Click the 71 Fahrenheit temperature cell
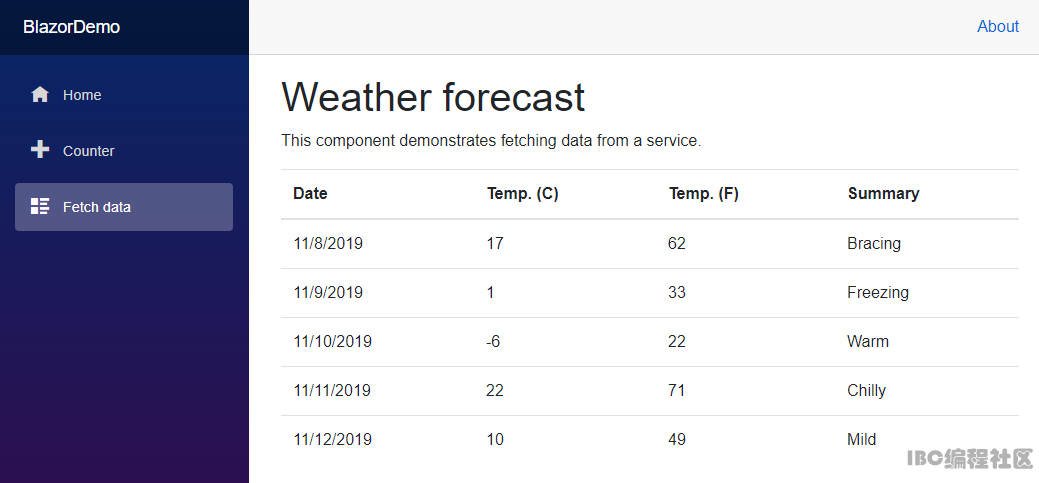 tap(677, 390)
